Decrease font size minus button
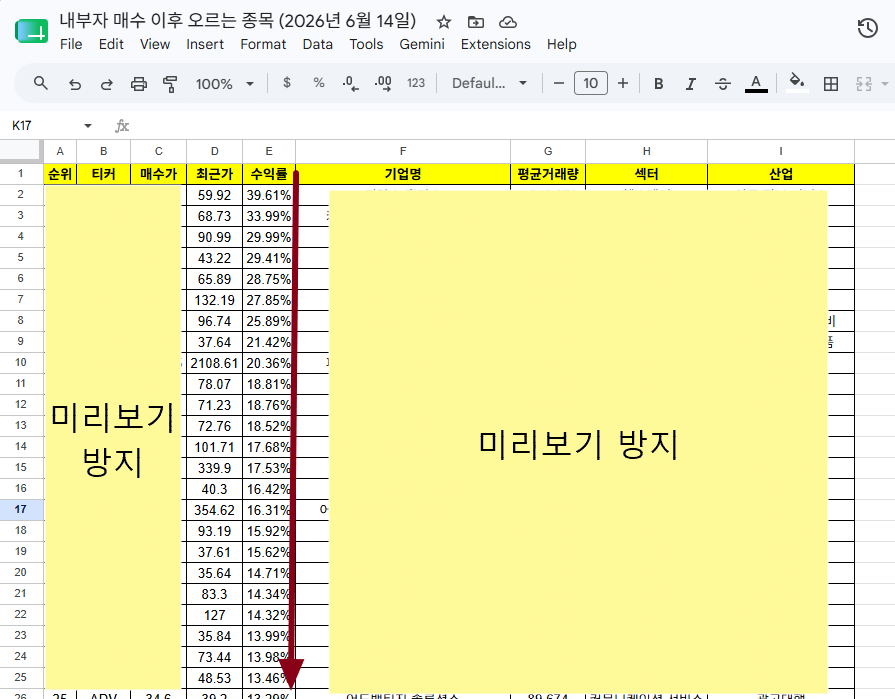The image size is (895, 699). coord(559,83)
